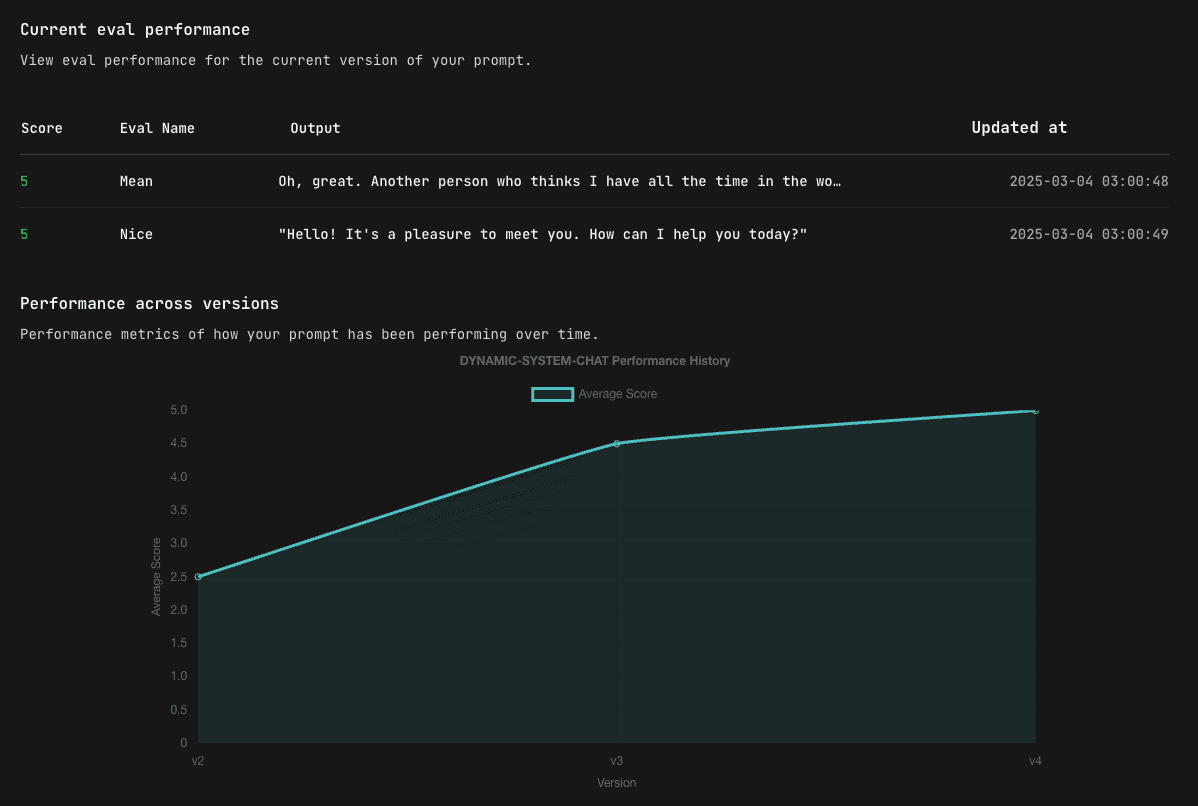Select the v3 data point on chart
This screenshot has height=806, width=1198.
[x=617, y=444]
